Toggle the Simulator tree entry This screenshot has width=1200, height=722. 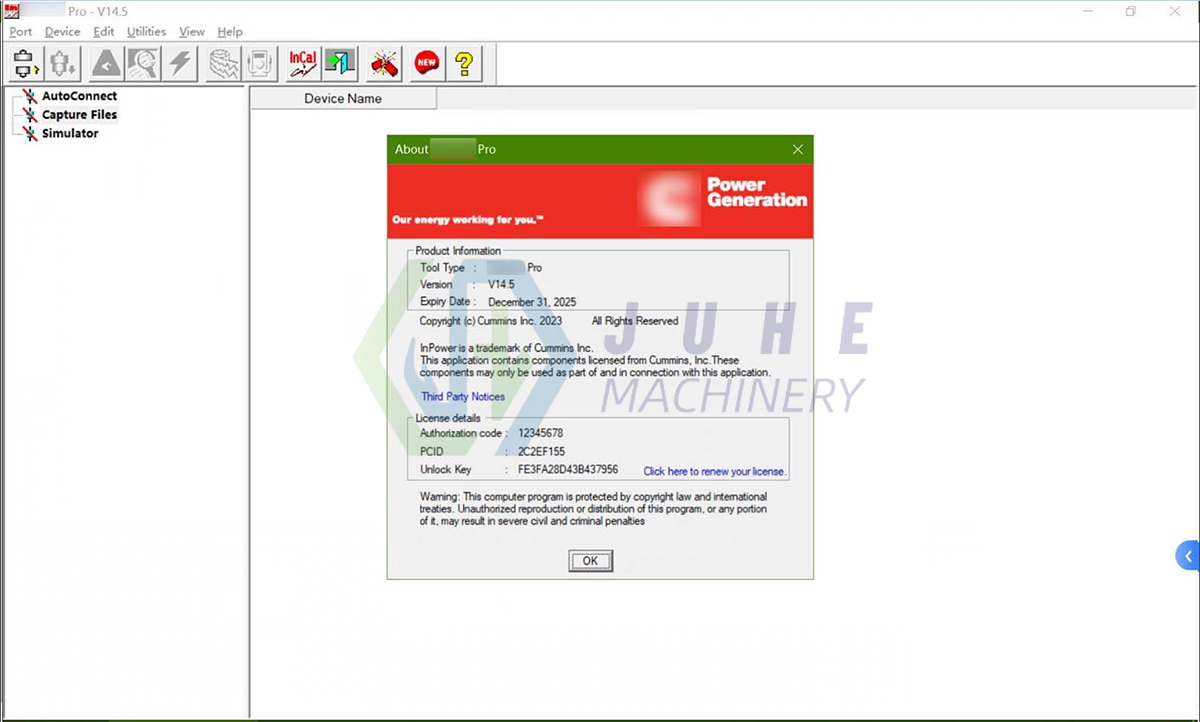71,132
